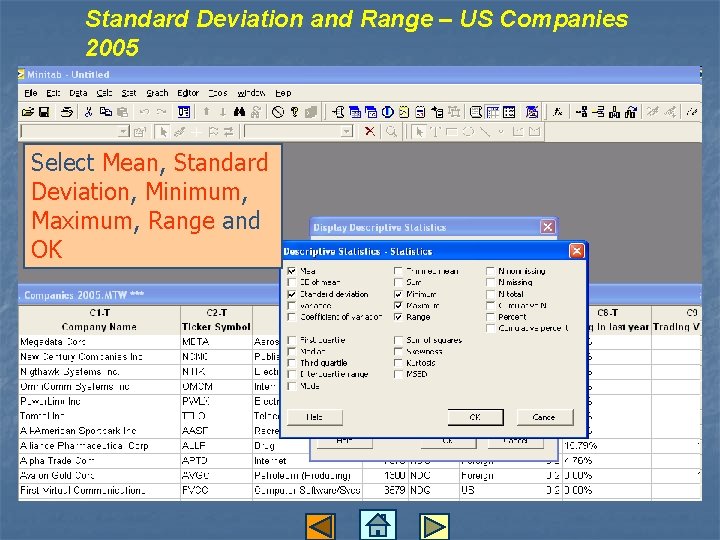Open the Edit menu
The image size is (720, 540).
pos(53,93)
